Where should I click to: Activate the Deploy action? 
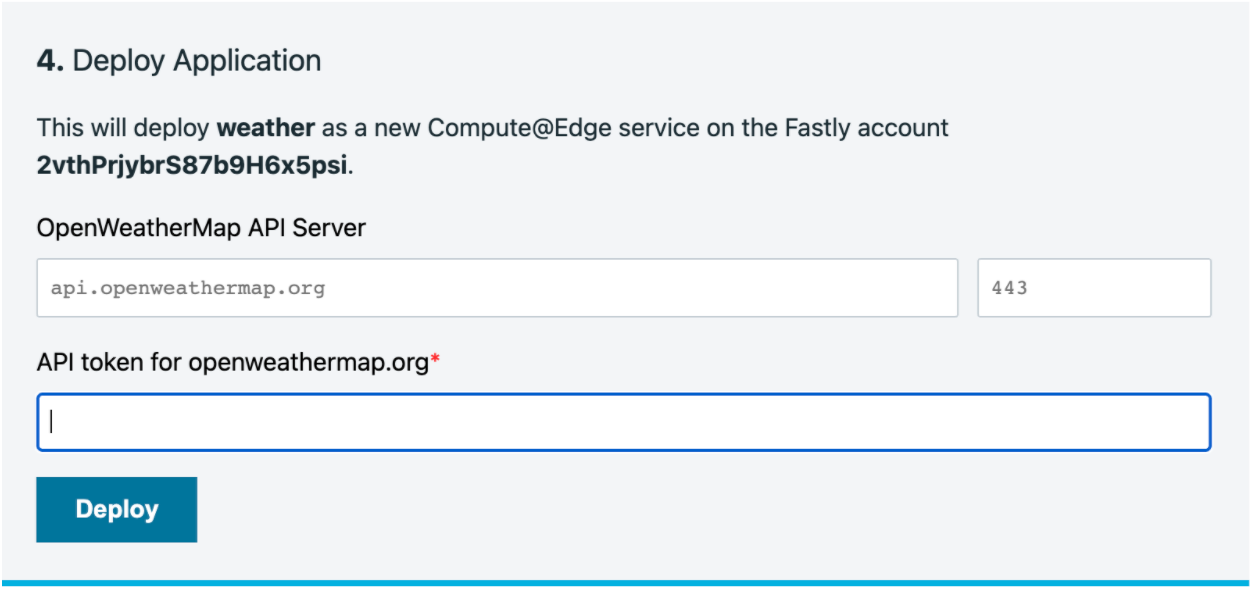pyautogui.click(x=116, y=509)
